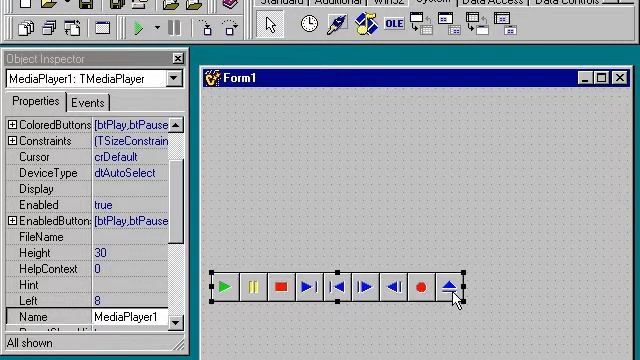Click the Pause toolbar icon
This screenshot has height=360, width=640.
coord(174,28)
